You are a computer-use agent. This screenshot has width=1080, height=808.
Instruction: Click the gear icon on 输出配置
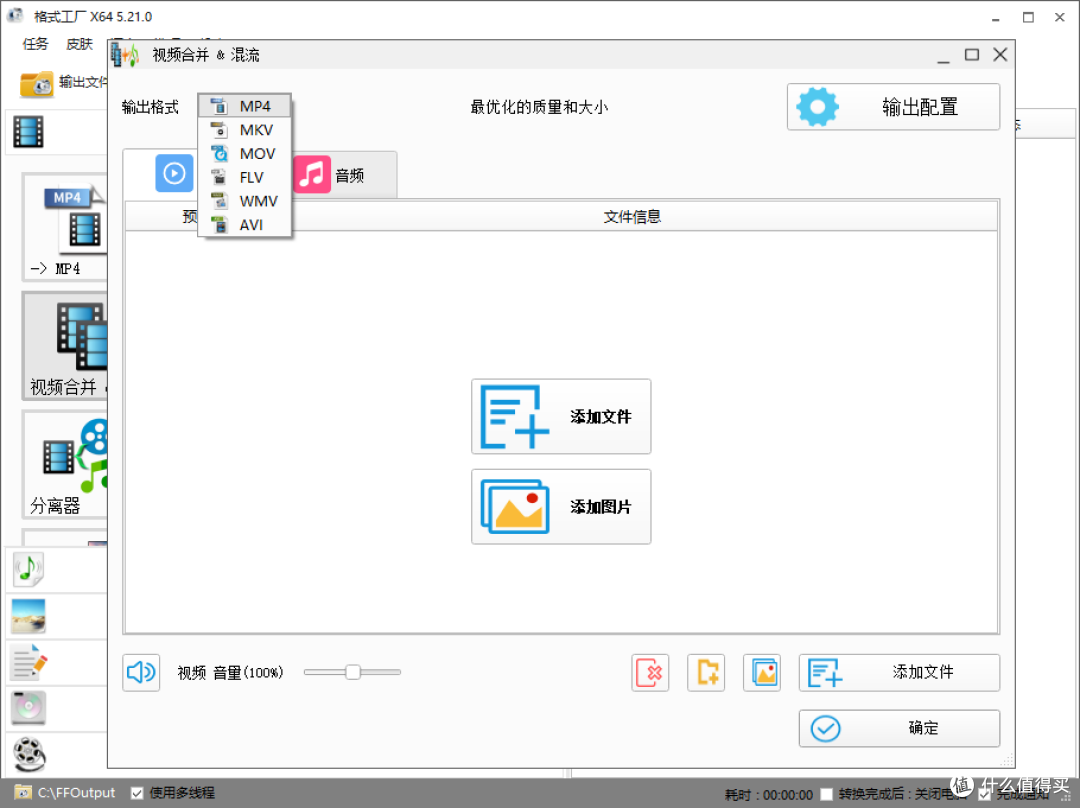click(x=818, y=107)
